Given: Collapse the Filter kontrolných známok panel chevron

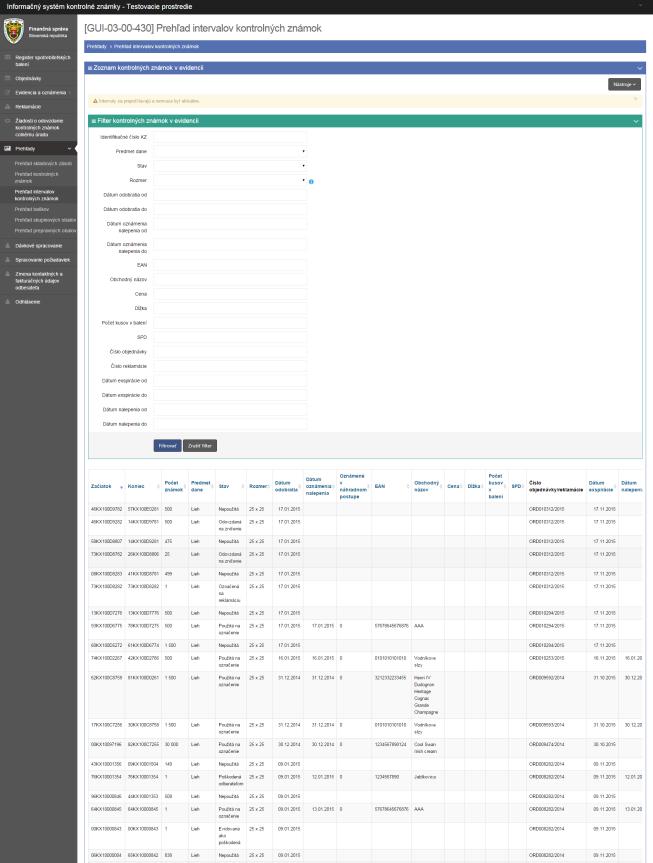Looking at the screenshot, I should [636, 121].
